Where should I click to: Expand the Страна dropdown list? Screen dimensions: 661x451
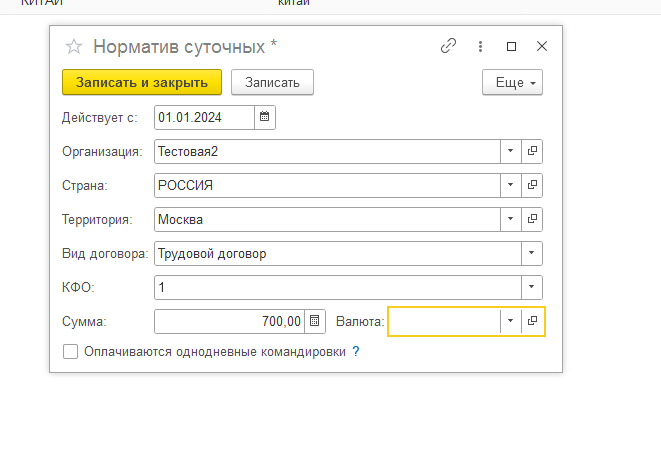pyautogui.click(x=511, y=185)
